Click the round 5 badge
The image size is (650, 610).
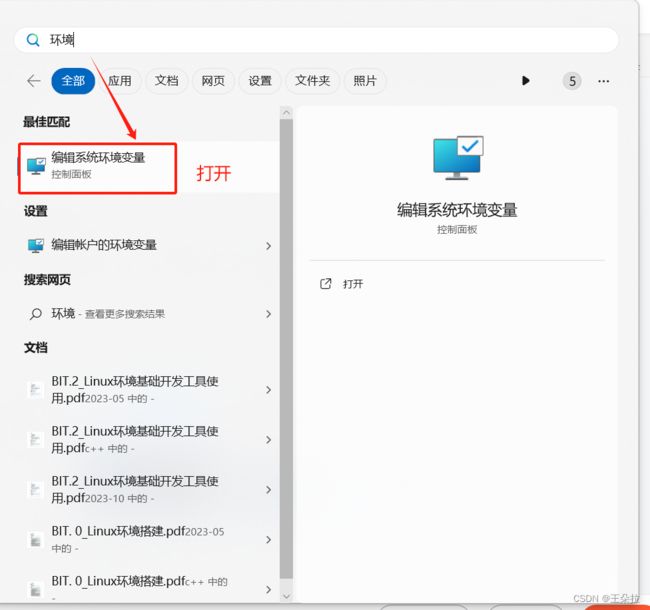pos(572,81)
